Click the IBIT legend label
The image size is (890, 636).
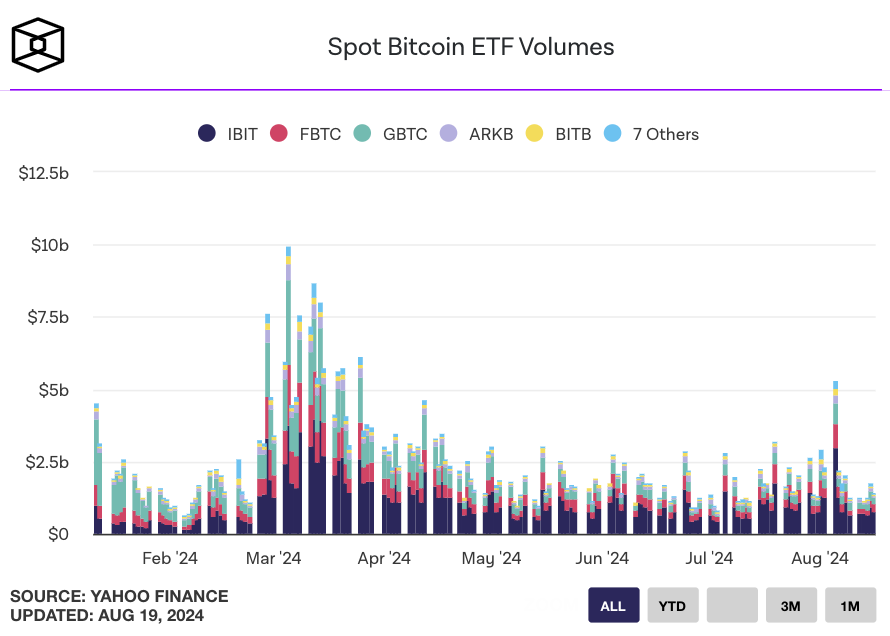(x=242, y=134)
